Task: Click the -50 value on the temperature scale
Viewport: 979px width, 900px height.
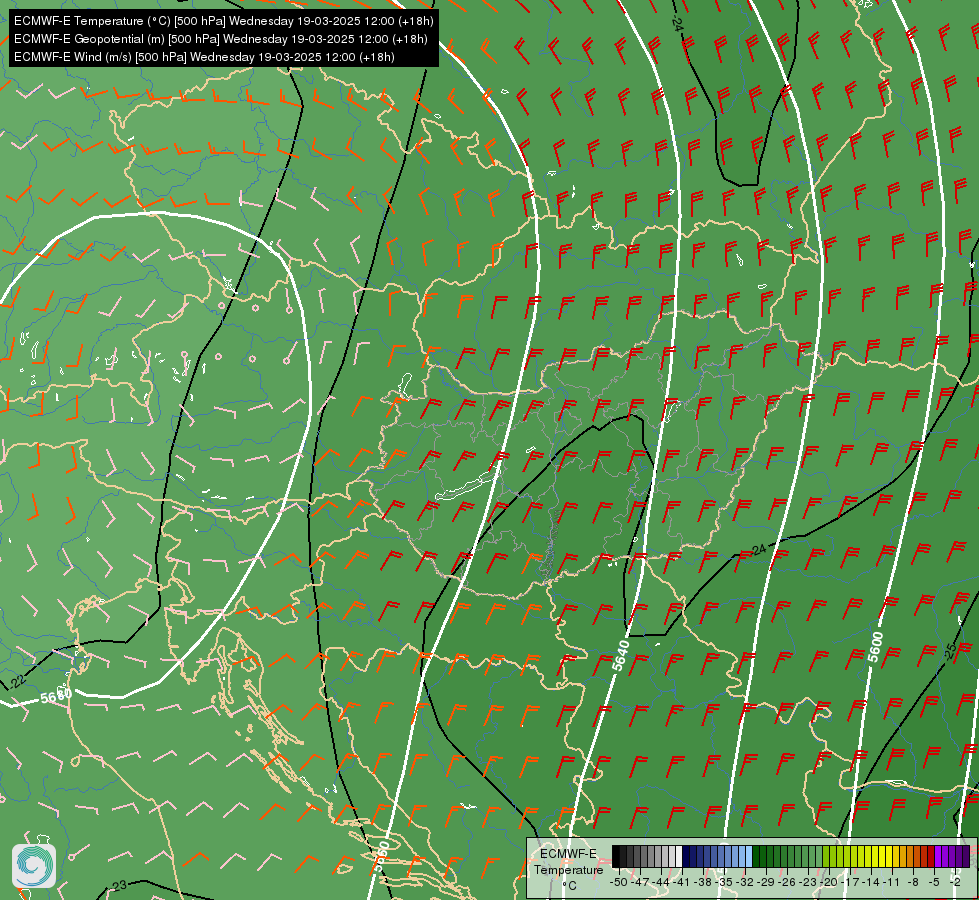Action: (x=618, y=882)
